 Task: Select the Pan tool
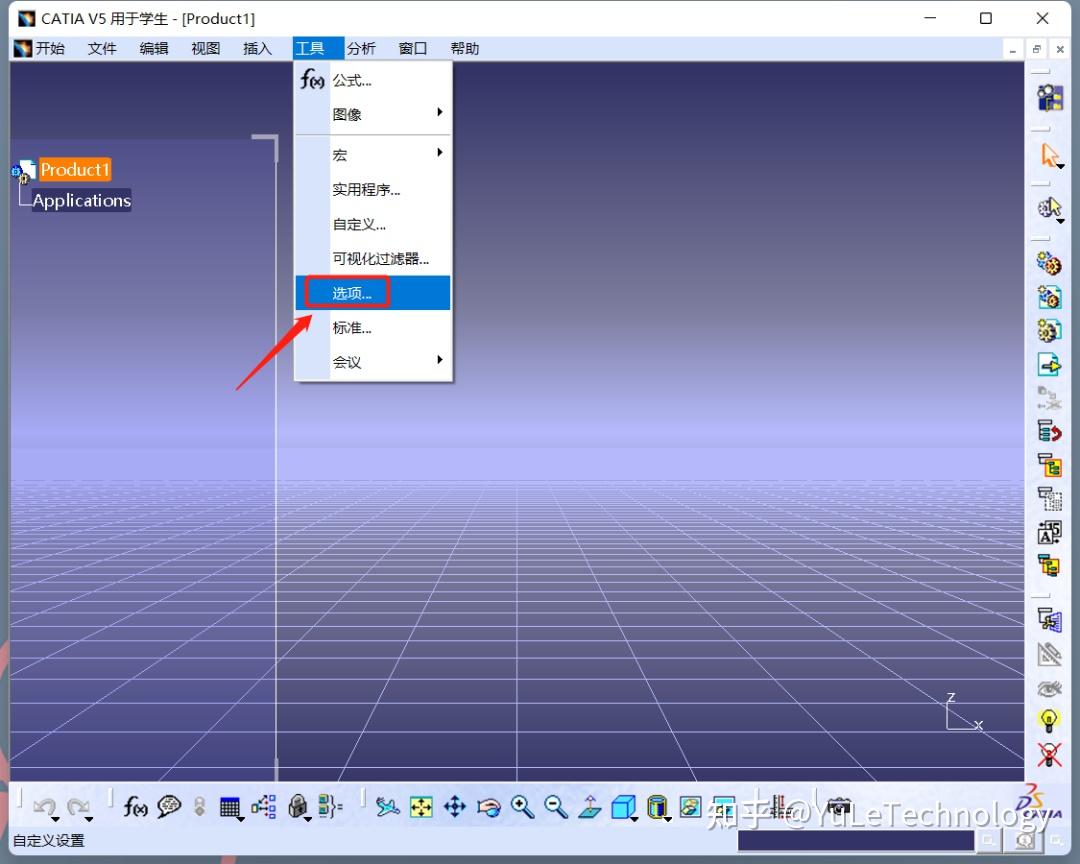(455, 807)
